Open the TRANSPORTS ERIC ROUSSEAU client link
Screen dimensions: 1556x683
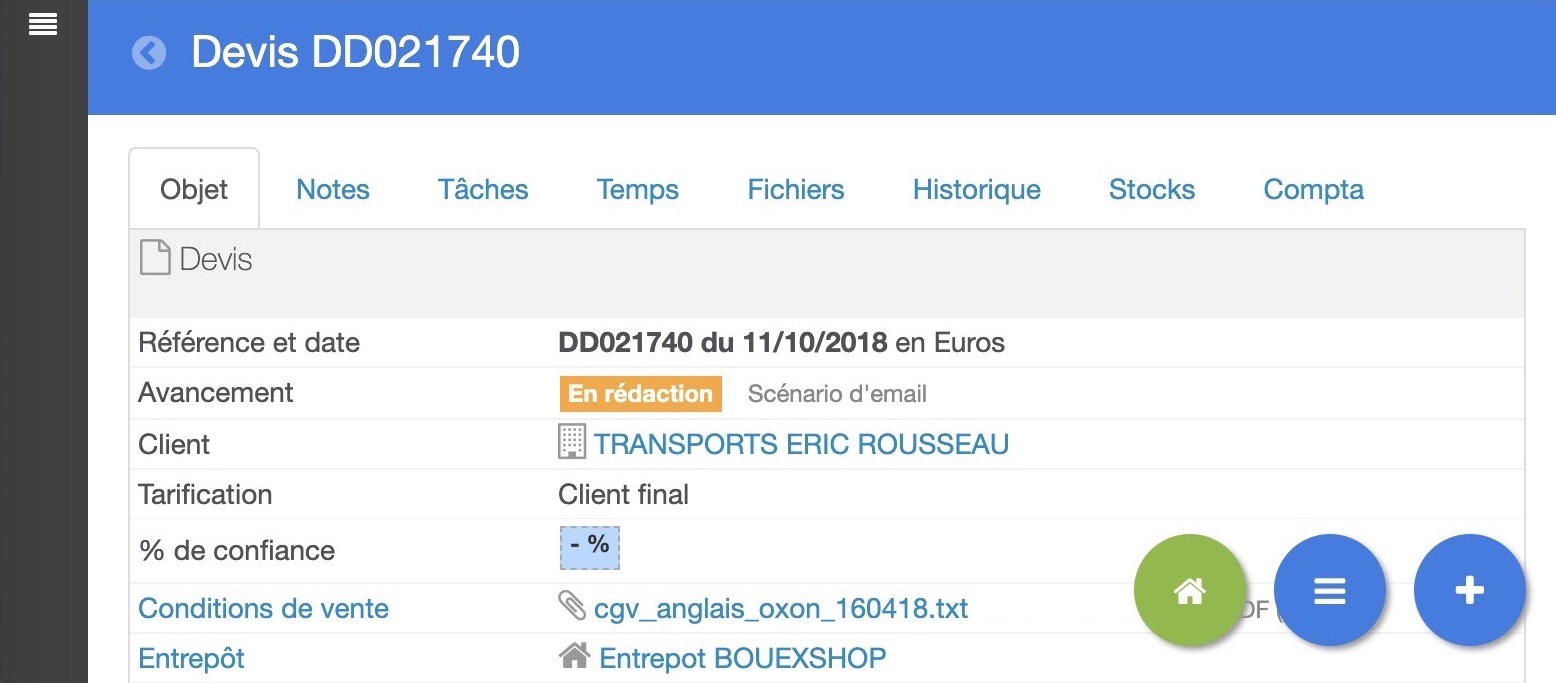[801, 444]
